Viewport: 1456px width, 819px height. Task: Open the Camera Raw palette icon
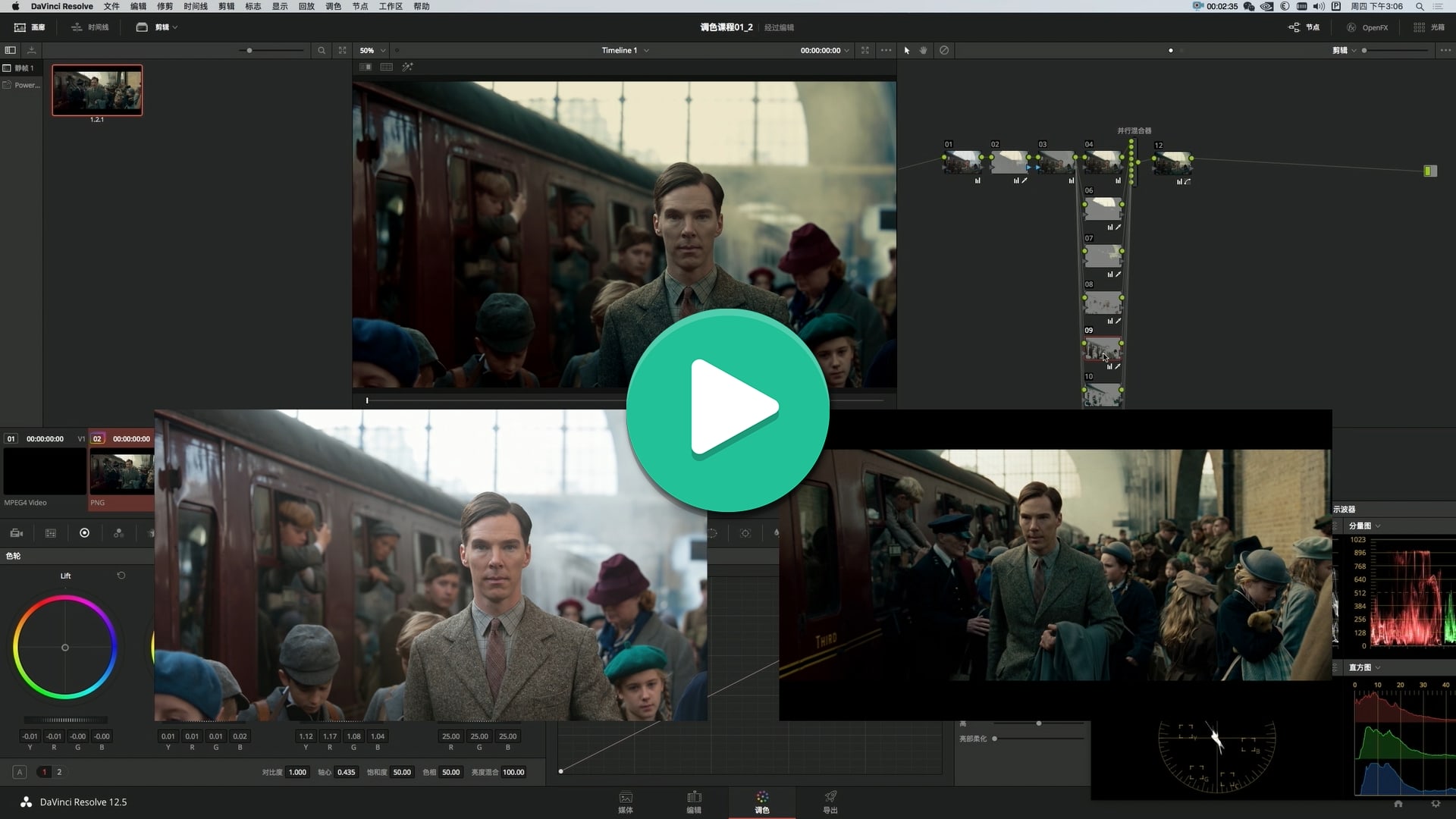pos(17,533)
